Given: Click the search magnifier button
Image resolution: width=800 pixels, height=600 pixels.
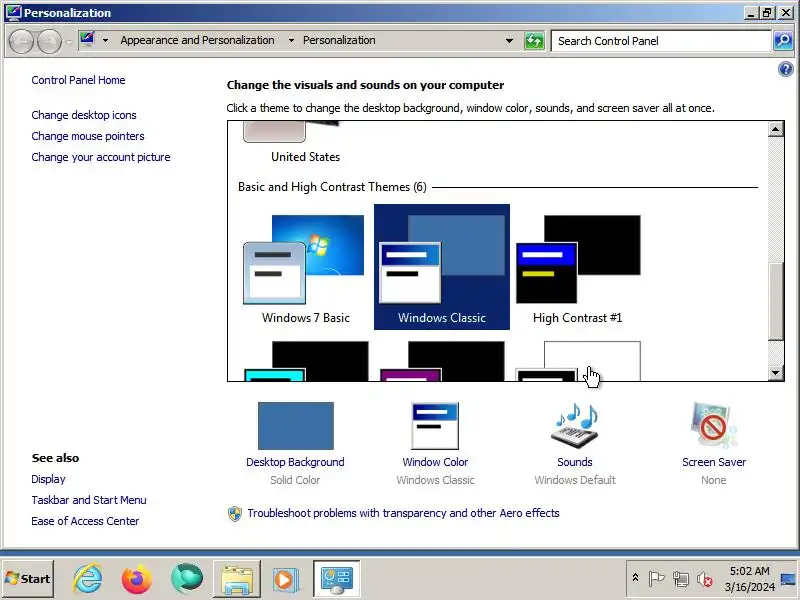Looking at the screenshot, I should [x=783, y=41].
